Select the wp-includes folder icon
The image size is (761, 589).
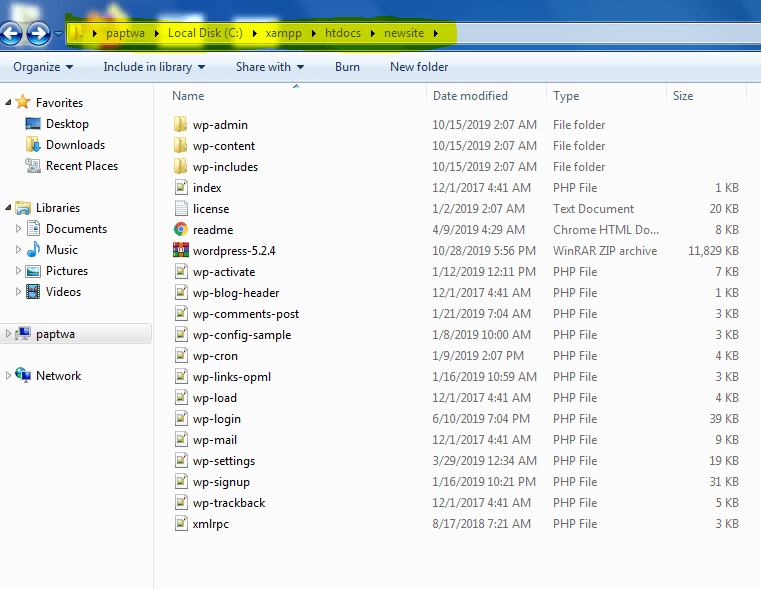pos(181,166)
